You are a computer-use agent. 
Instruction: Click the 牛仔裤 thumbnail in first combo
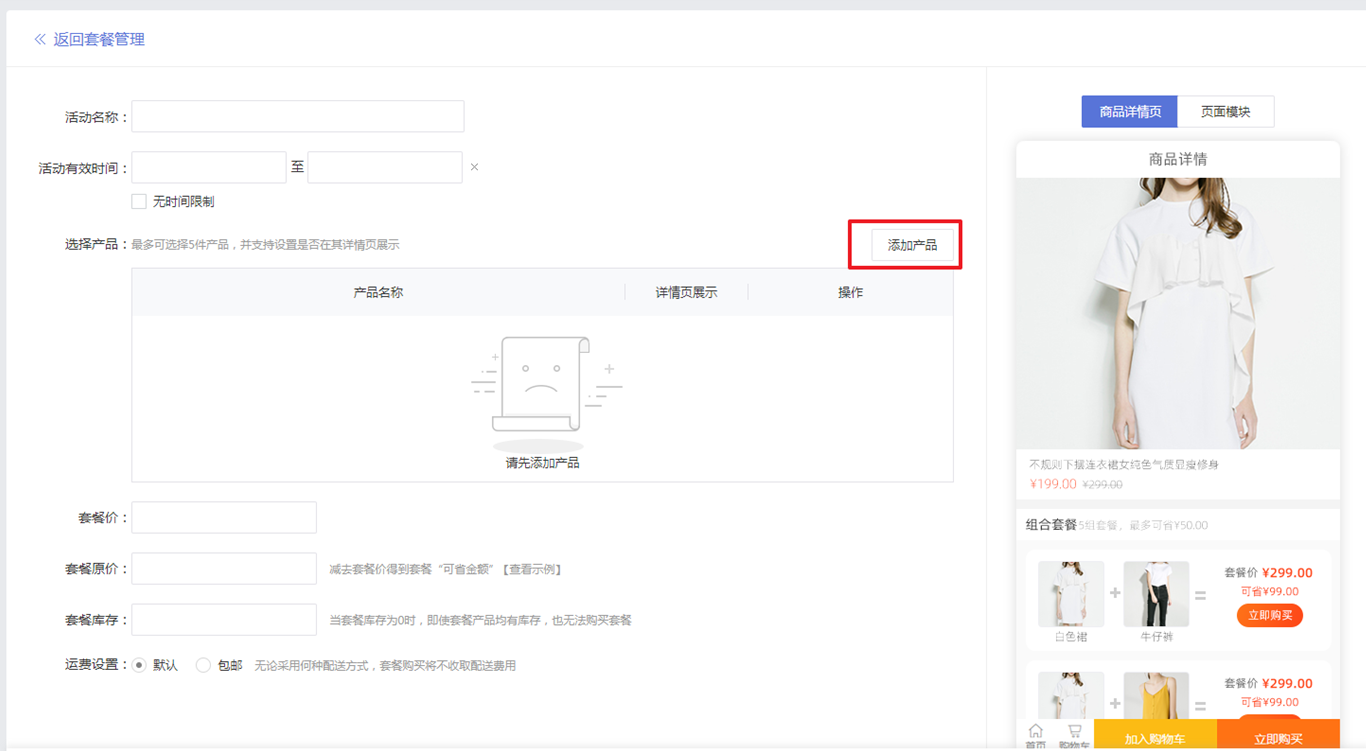pos(1156,594)
